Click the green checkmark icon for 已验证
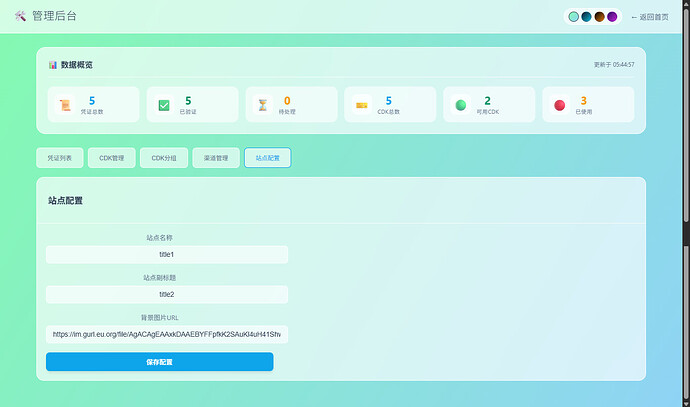This screenshot has width=690, height=407. pos(164,105)
